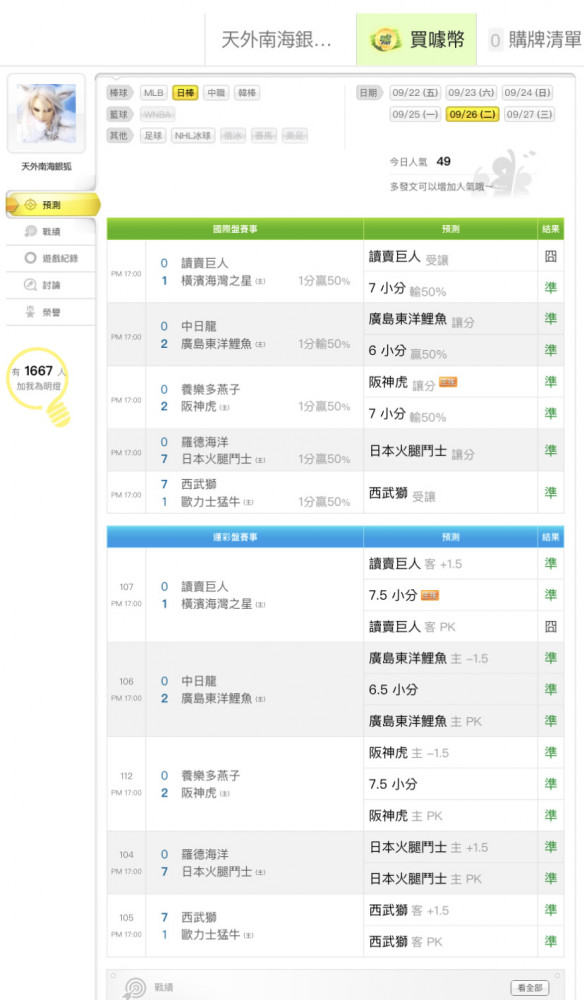Choose date 09/27 (三)

pos(529,114)
